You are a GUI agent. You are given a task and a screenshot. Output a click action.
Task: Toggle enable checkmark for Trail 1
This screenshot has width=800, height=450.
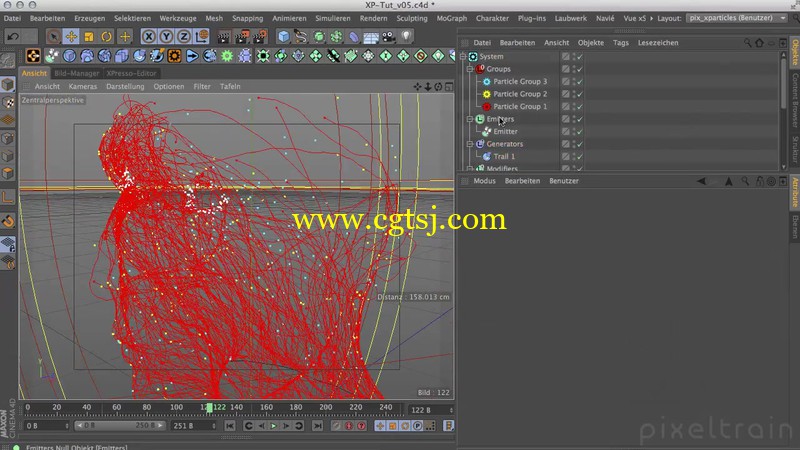click(580, 157)
